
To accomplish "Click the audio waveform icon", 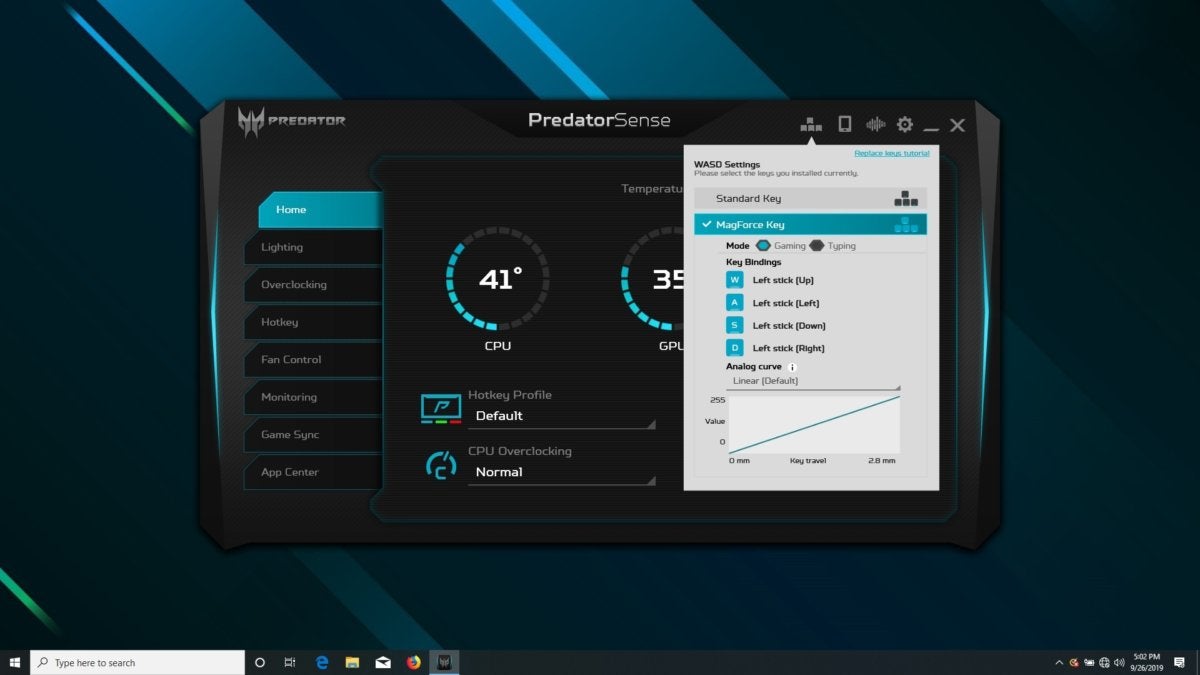I will pyautogui.click(x=875, y=124).
